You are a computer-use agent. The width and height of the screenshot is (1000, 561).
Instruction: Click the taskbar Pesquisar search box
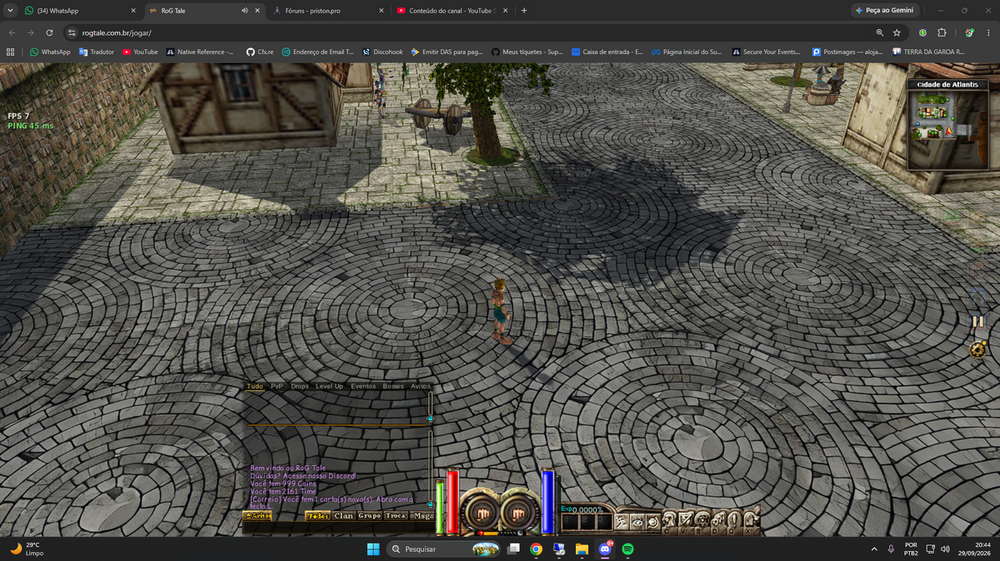click(445, 549)
